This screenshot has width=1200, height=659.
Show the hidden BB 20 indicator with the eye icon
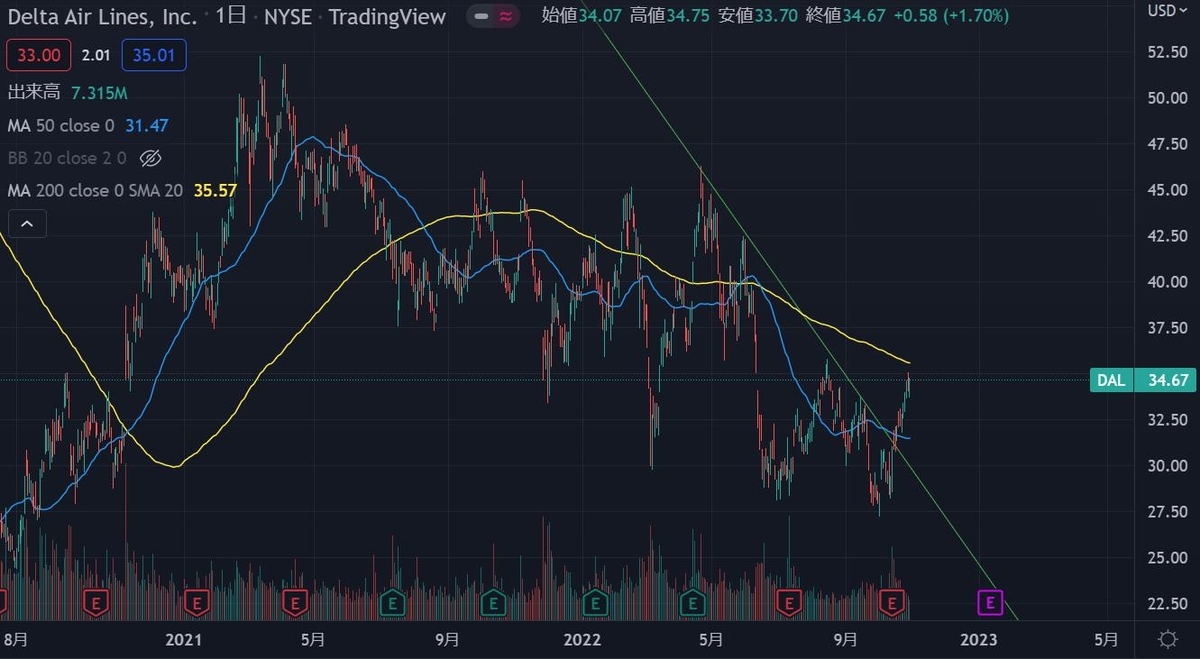150,158
